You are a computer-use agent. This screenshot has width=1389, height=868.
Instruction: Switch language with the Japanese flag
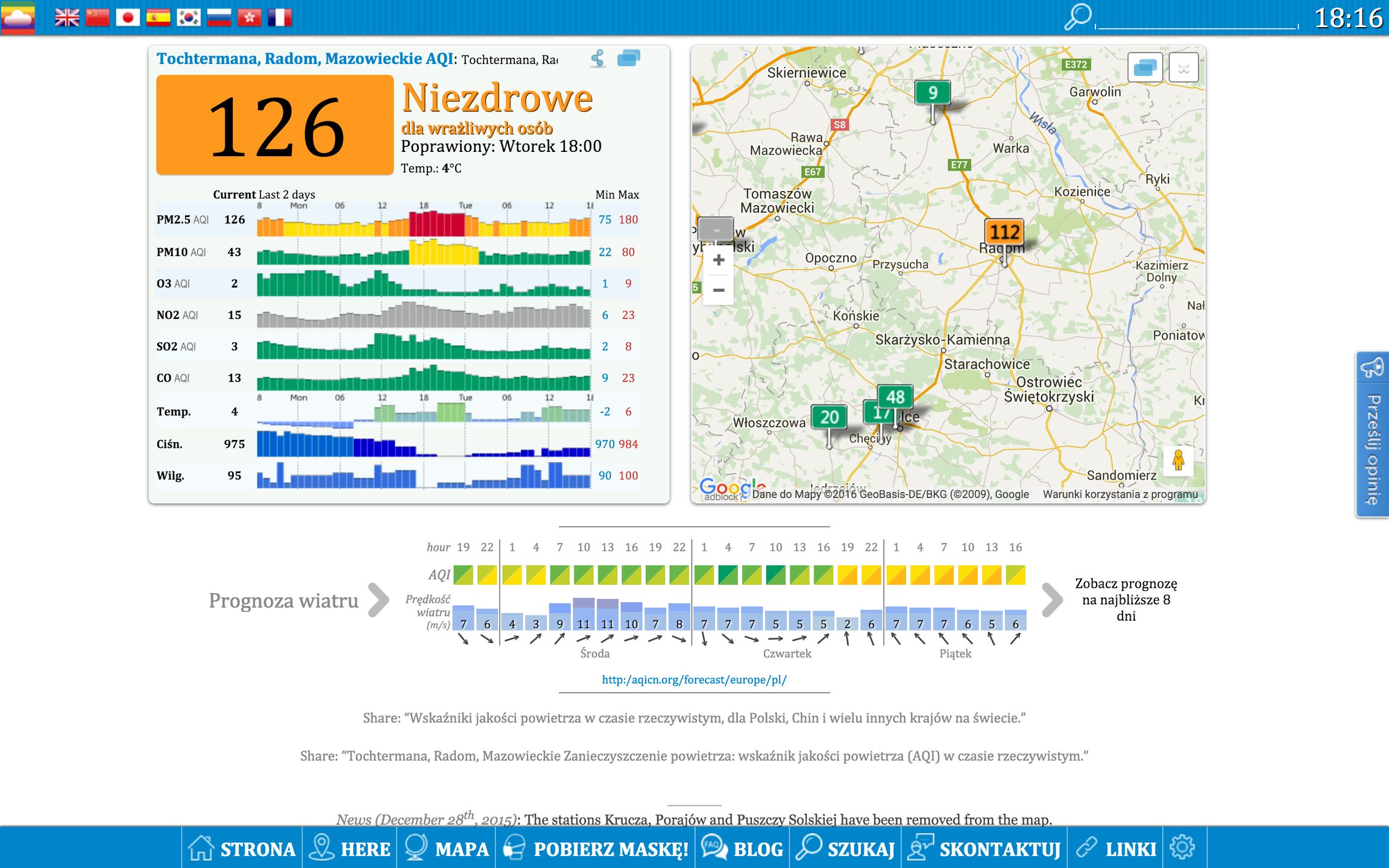pyautogui.click(x=127, y=17)
